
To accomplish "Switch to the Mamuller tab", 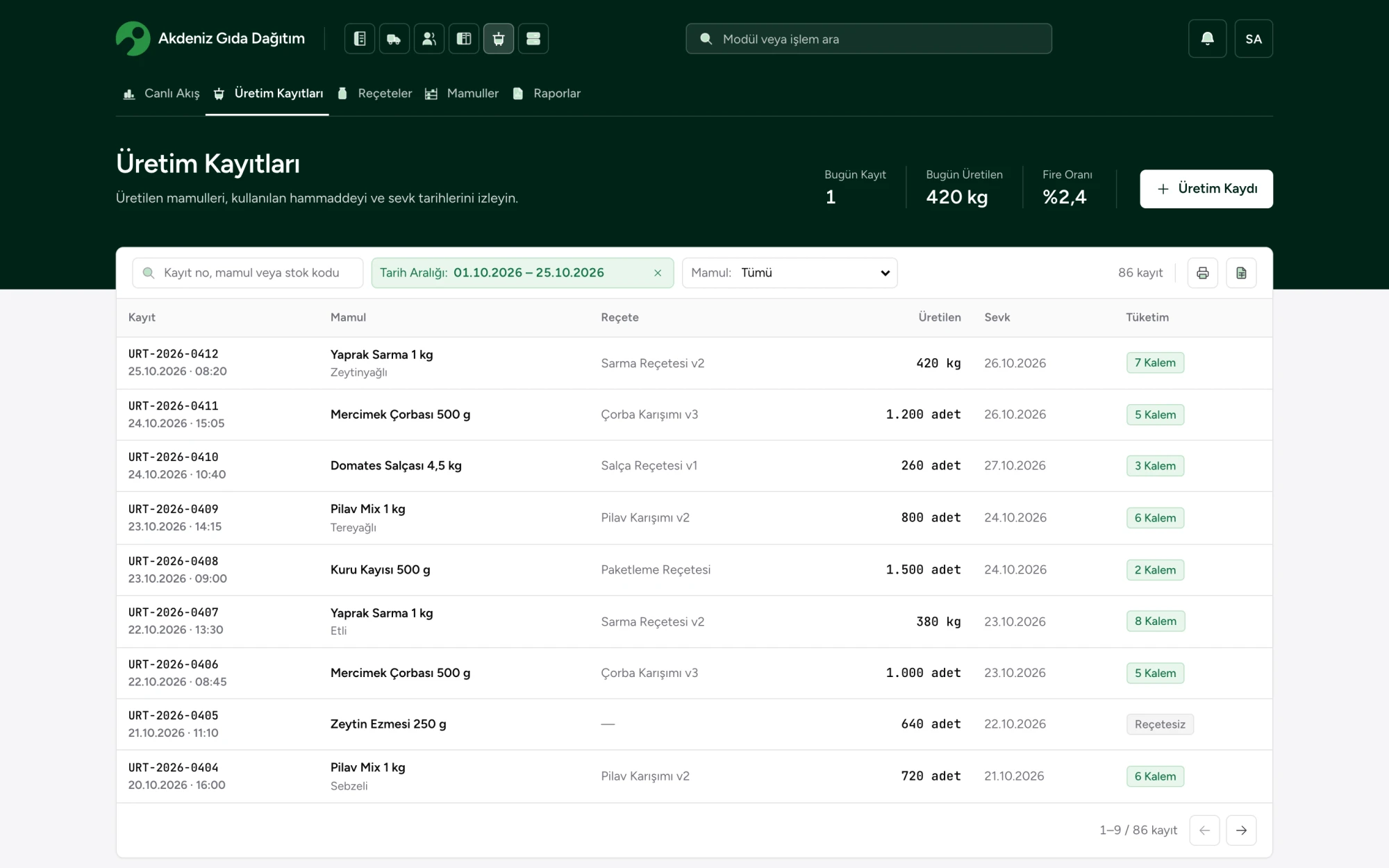I will click(x=462, y=94).
